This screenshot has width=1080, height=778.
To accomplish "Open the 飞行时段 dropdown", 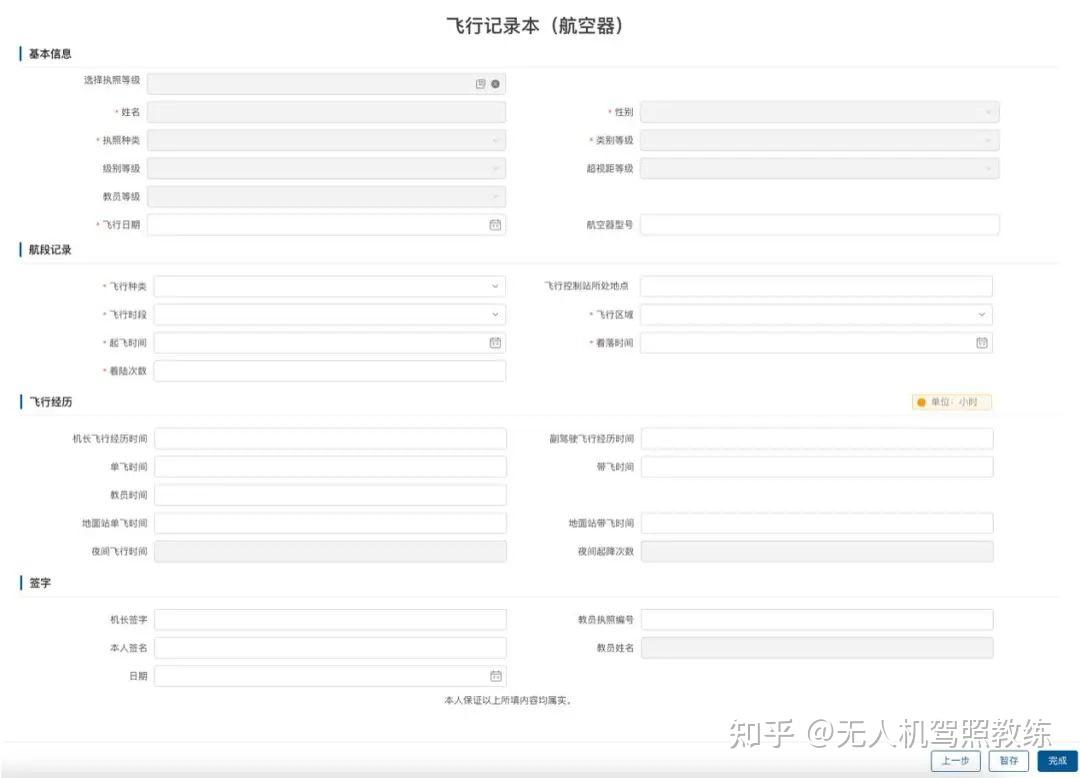I will [x=494, y=314].
